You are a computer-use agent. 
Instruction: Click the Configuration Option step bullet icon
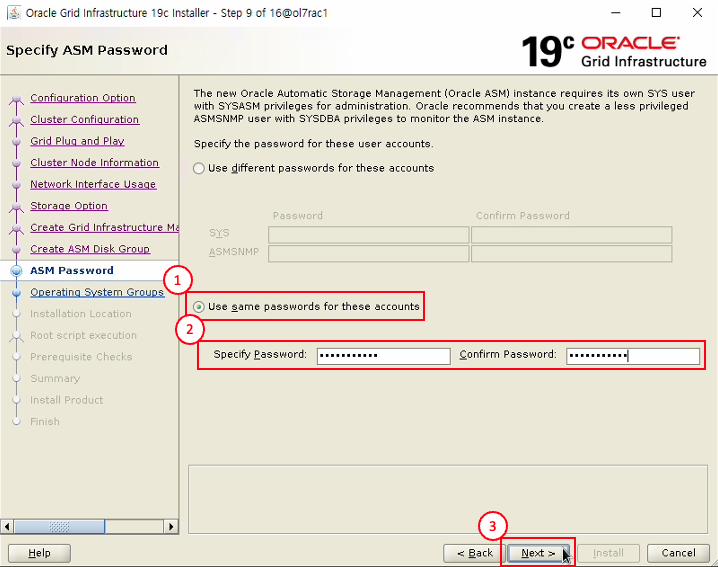(16, 98)
